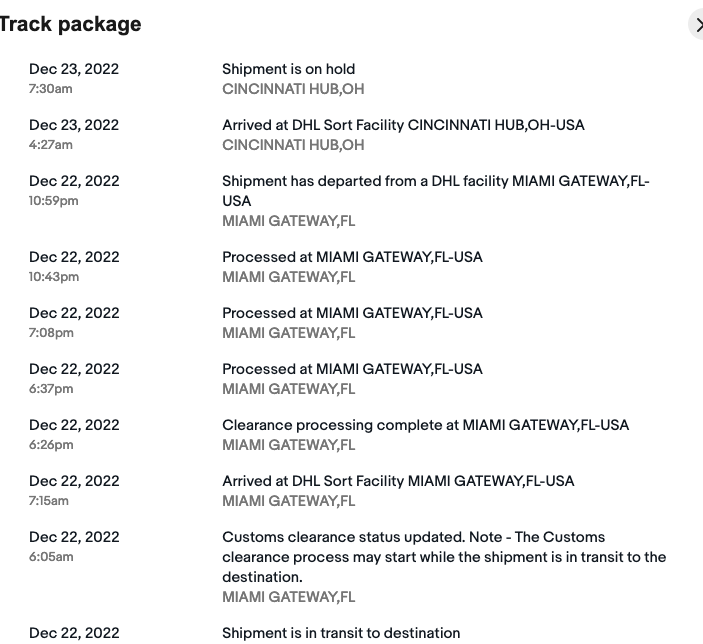Viewport: 703px width, 644px height.
Task: Click the 6:05am timestamp
Action: coord(51,557)
